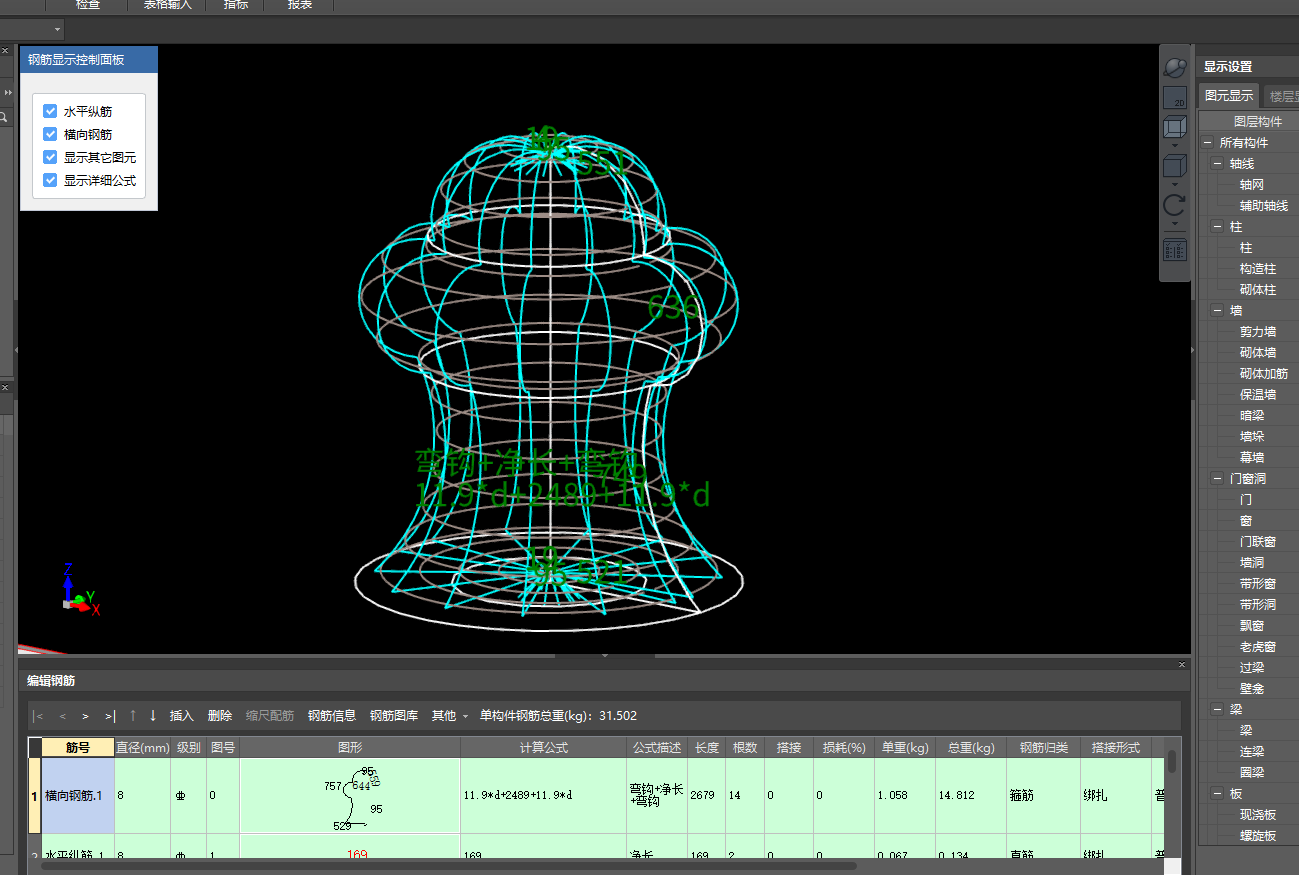This screenshot has height=875, width=1299.
Task: Close the 编辑钢筋 panel
Action: [x=1182, y=665]
